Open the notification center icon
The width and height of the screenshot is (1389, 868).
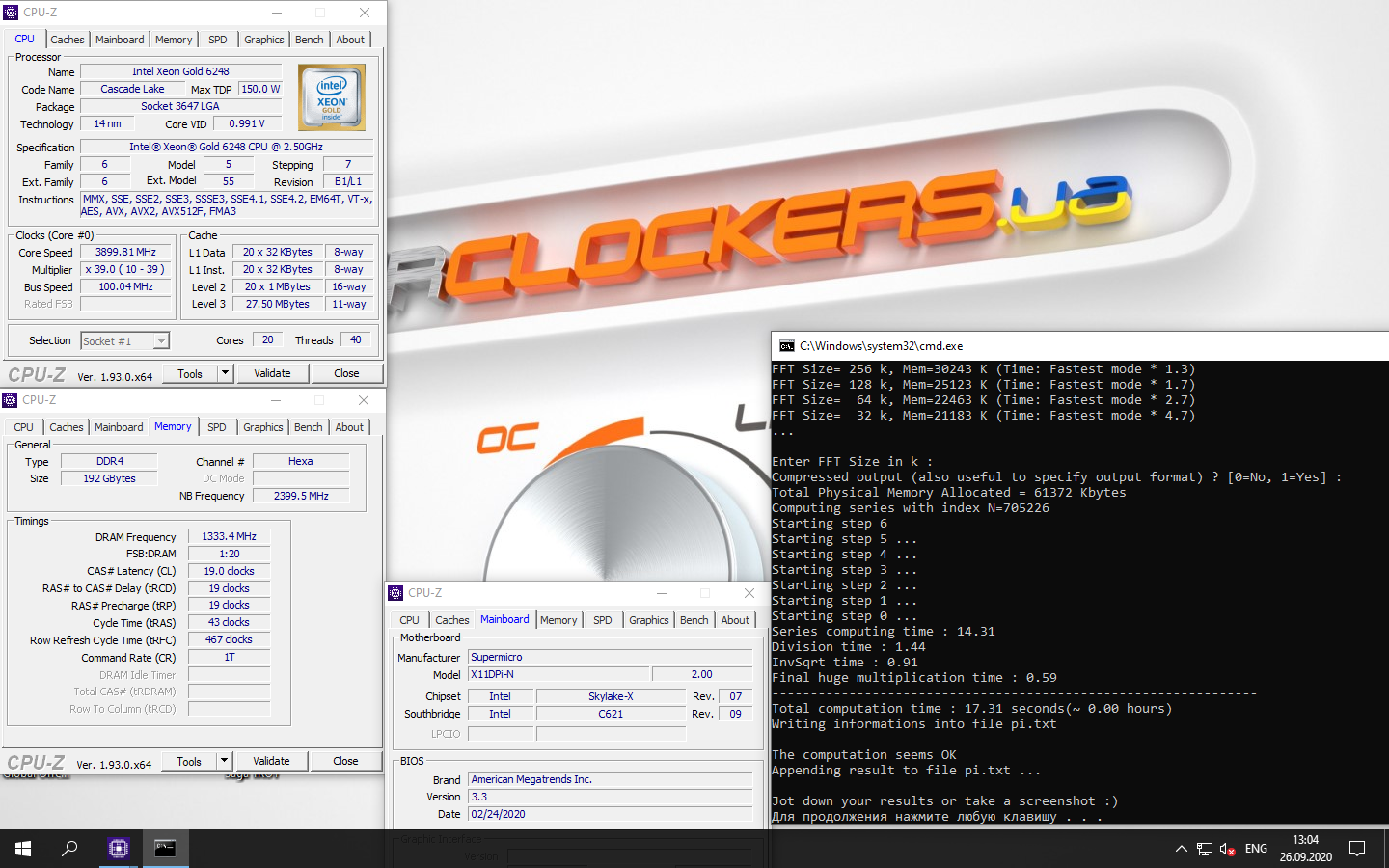point(1357,849)
